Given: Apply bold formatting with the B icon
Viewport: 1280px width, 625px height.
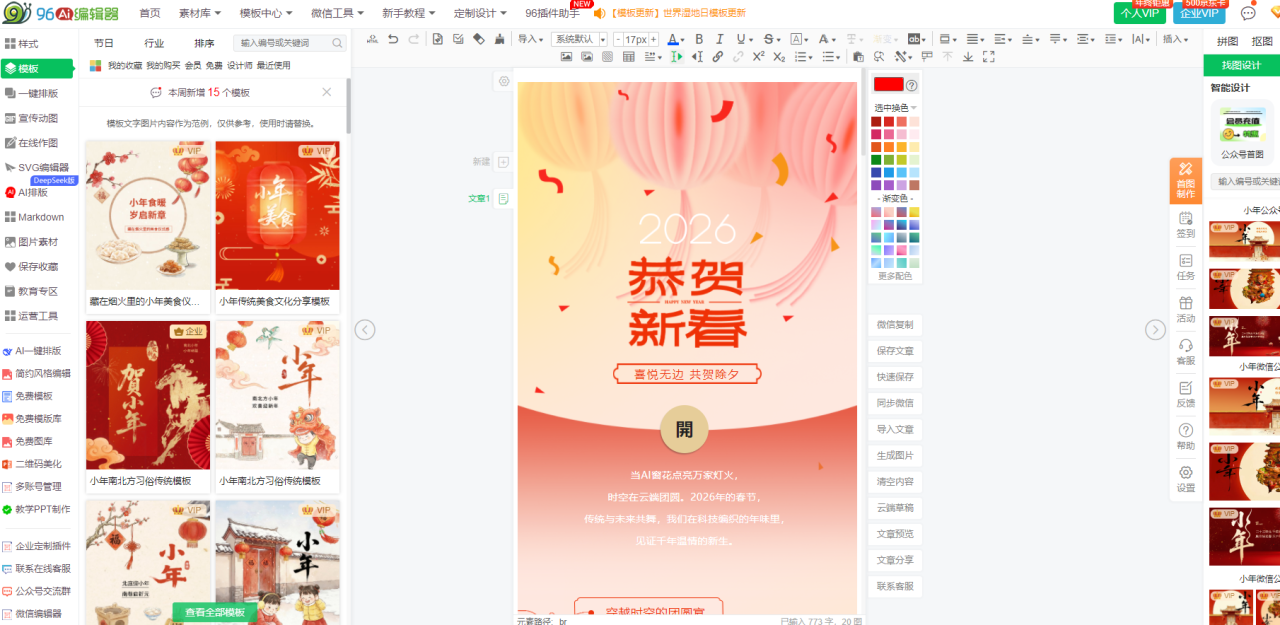Looking at the screenshot, I should pos(699,39).
